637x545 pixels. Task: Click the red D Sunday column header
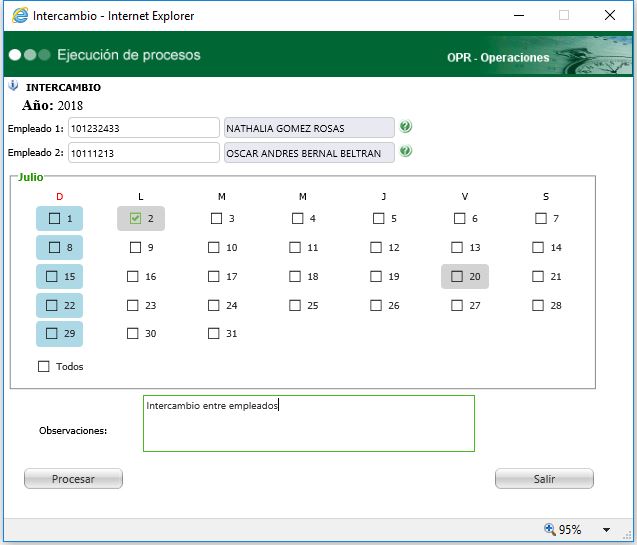(60, 197)
